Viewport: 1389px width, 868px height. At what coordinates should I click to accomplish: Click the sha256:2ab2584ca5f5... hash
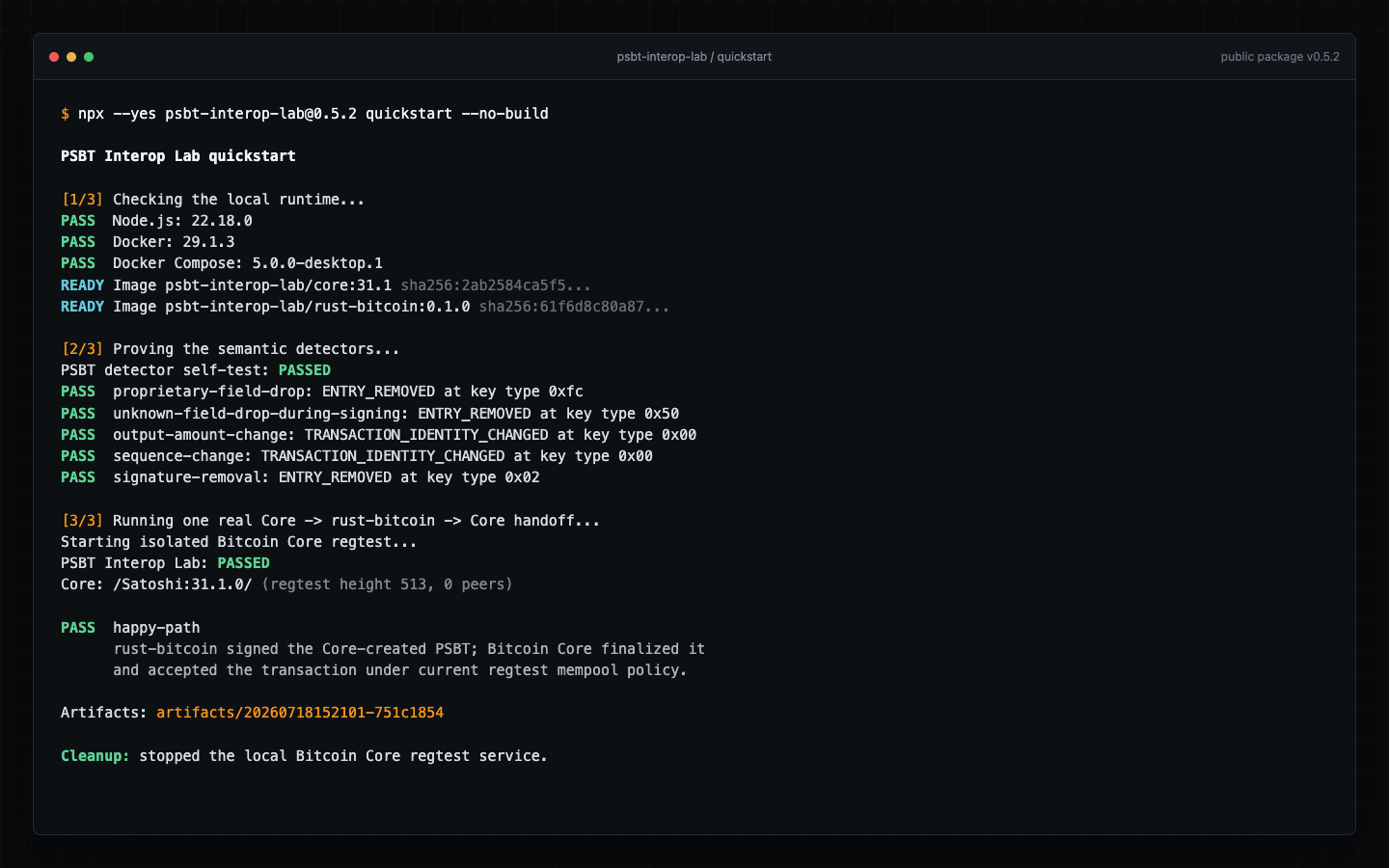[496, 285]
